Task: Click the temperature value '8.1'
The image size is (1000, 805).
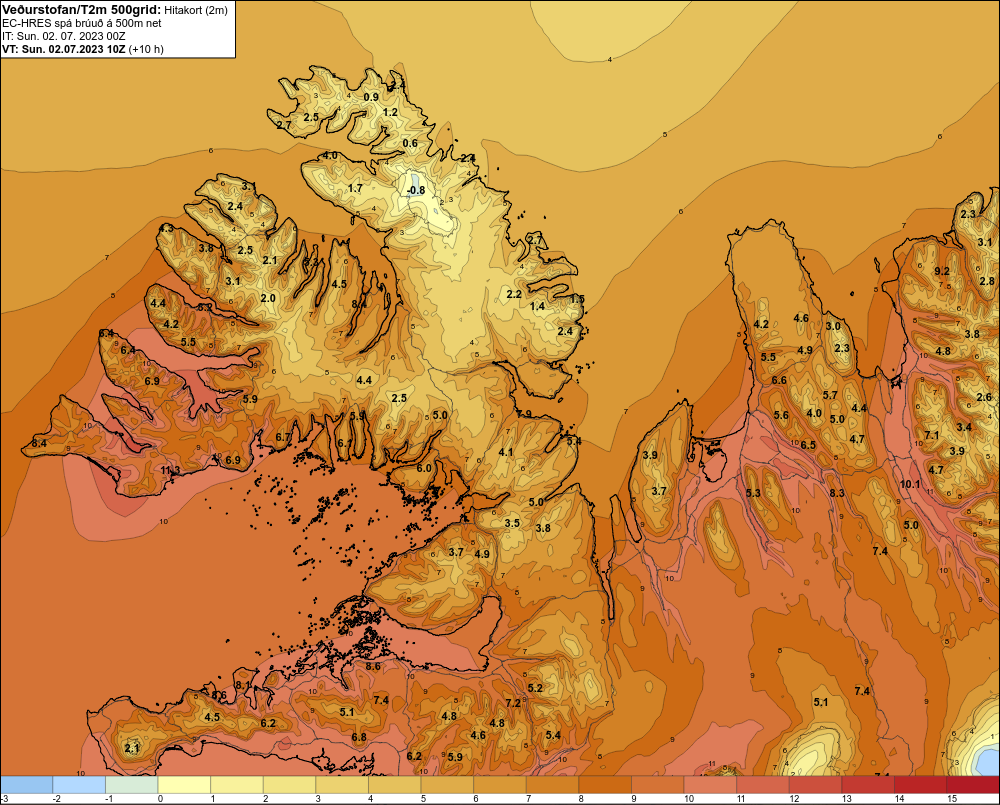Action: coord(243,685)
